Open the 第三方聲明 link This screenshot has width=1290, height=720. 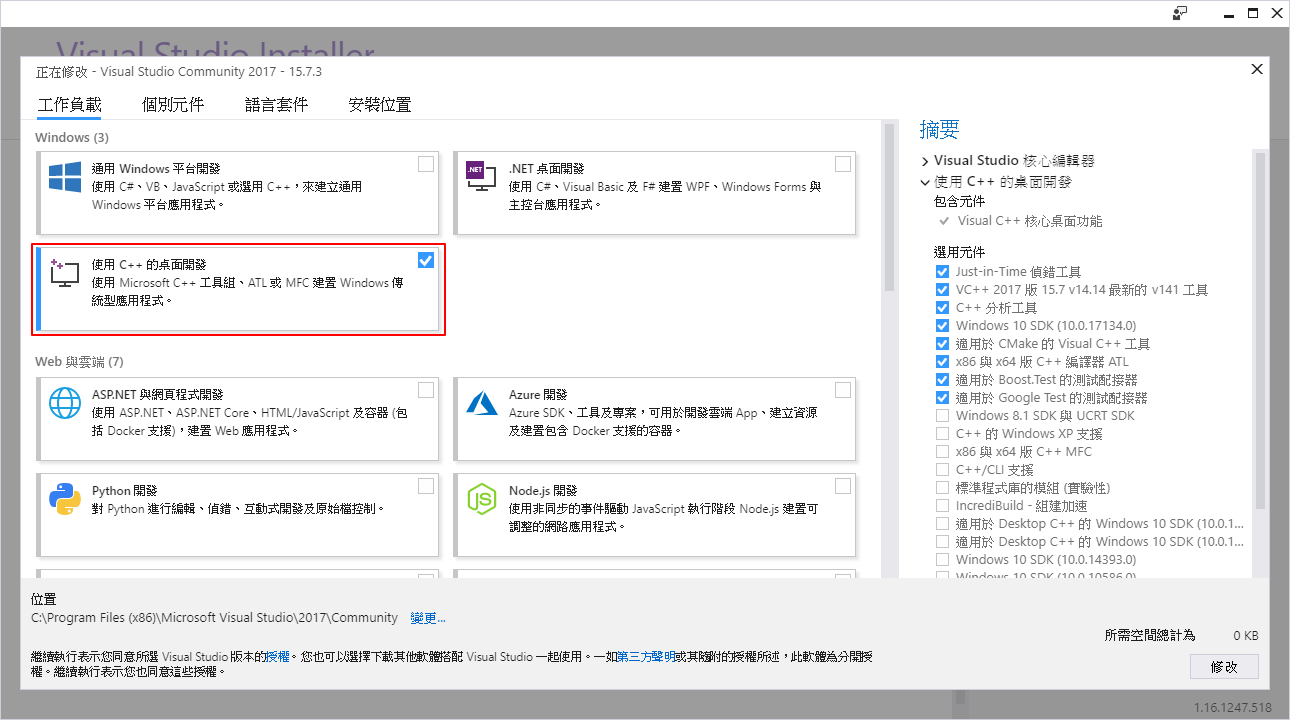point(646,657)
